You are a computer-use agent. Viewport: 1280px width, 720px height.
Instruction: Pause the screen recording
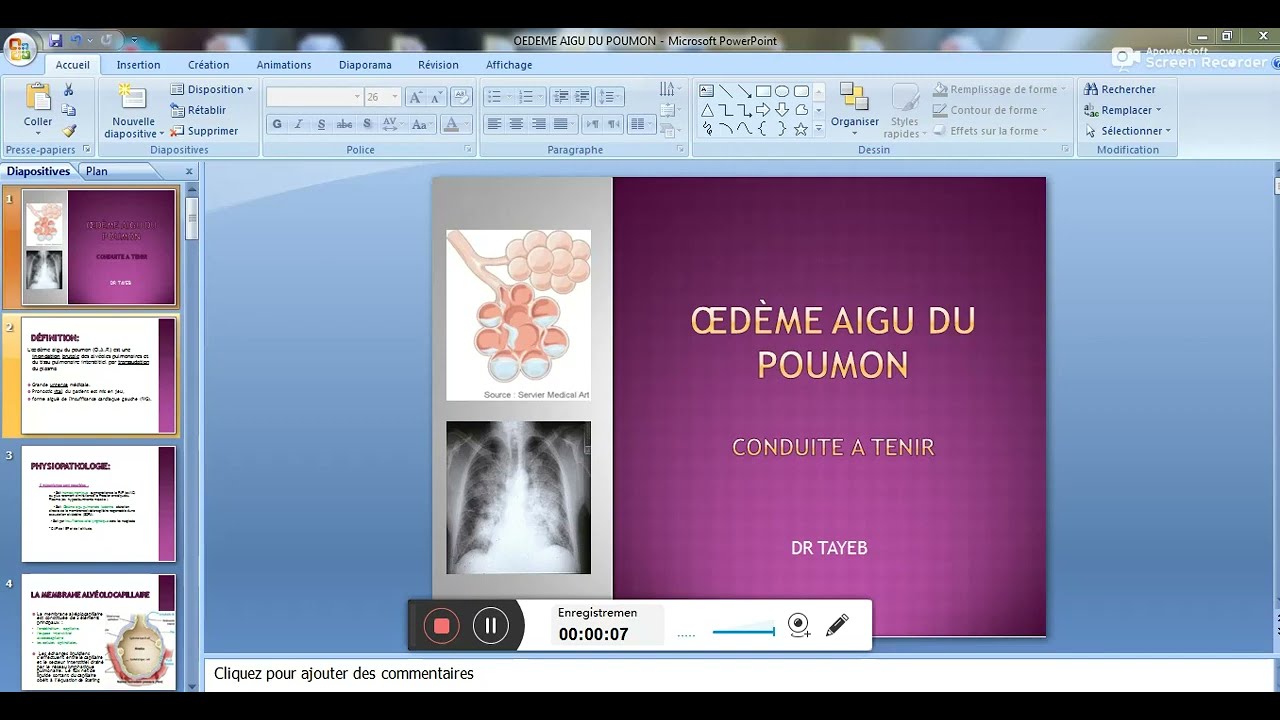(x=491, y=626)
